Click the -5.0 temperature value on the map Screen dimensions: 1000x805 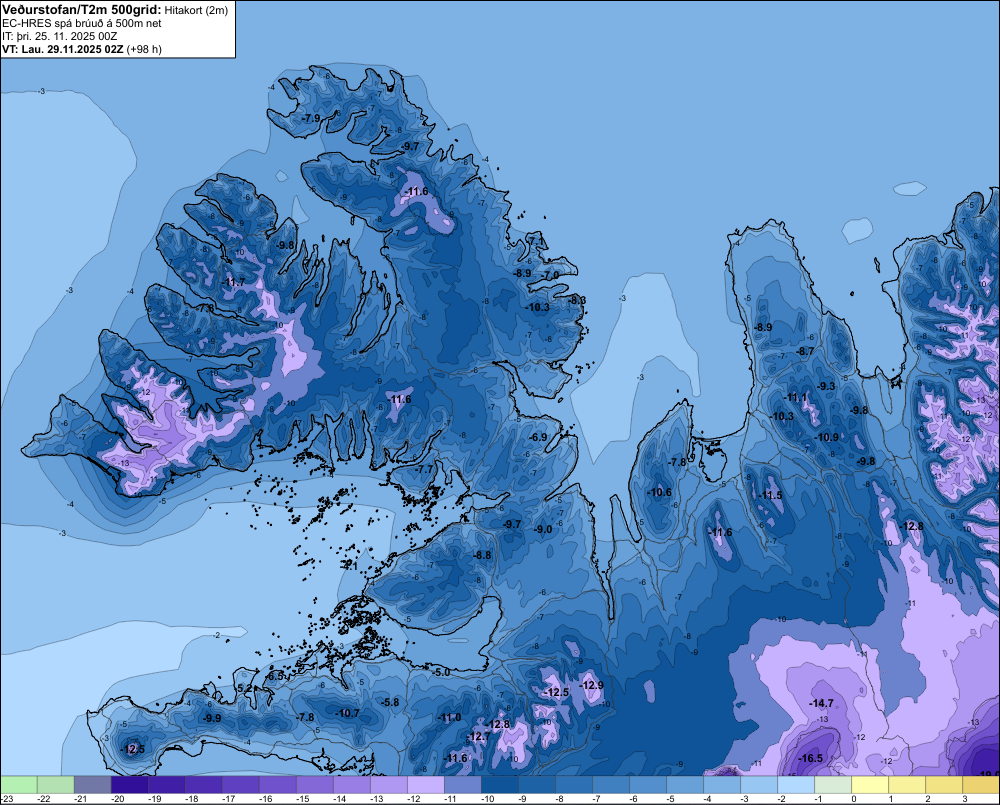click(x=441, y=672)
